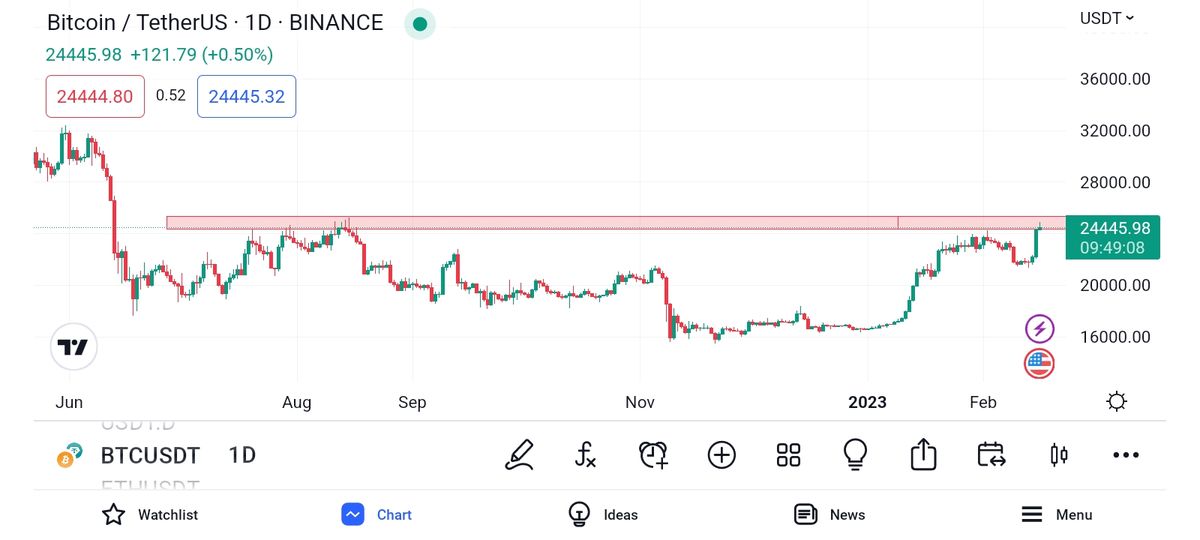Open the layout grid icon
The image size is (1200, 540).
tap(788, 455)
